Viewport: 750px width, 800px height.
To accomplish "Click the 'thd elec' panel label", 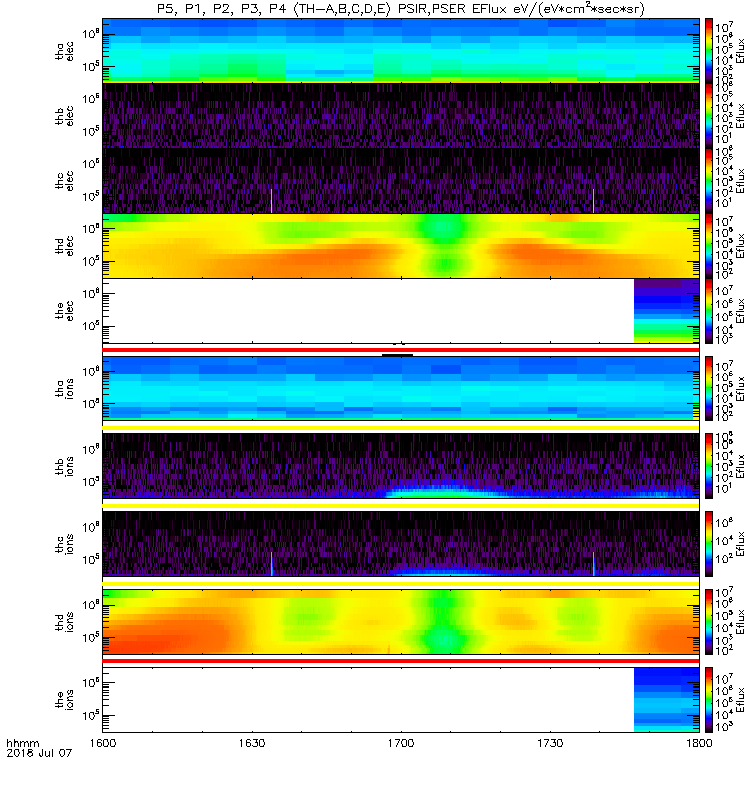I will [x=64, y=245].
